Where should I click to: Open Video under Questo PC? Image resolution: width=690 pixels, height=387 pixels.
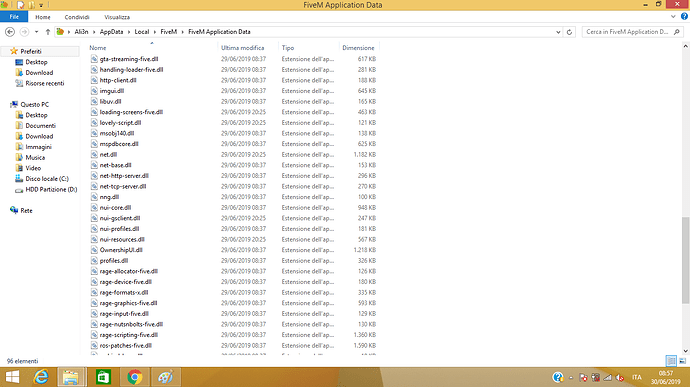[33, 168]
